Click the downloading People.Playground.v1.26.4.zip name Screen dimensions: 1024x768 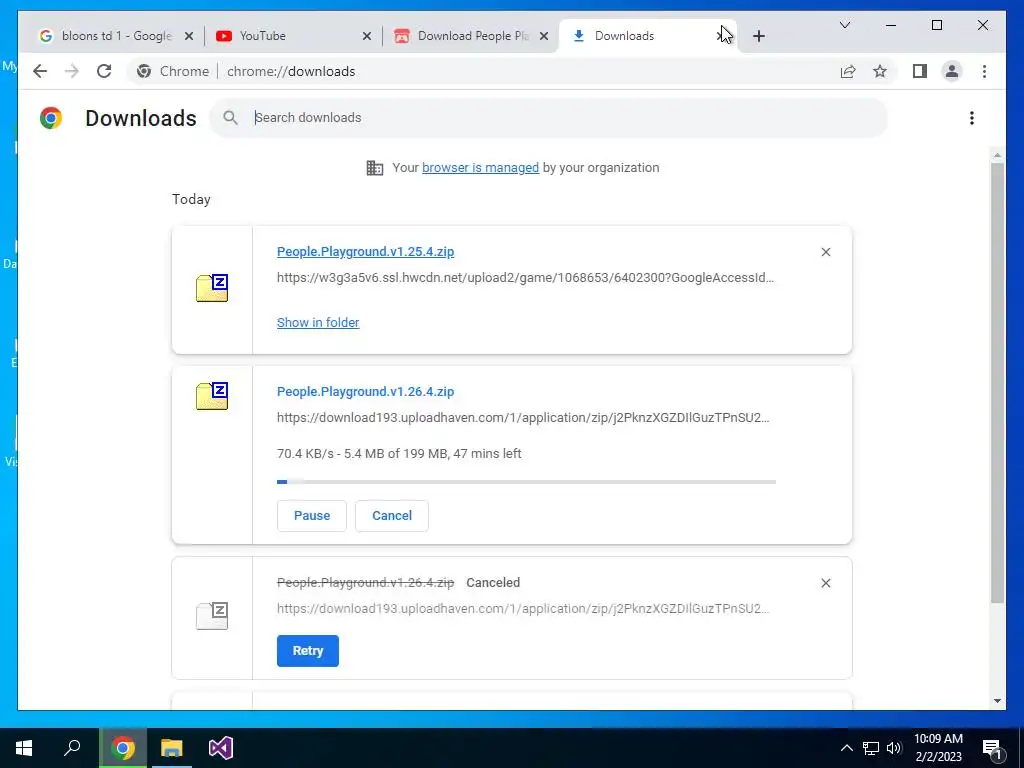tap(365, 392)
